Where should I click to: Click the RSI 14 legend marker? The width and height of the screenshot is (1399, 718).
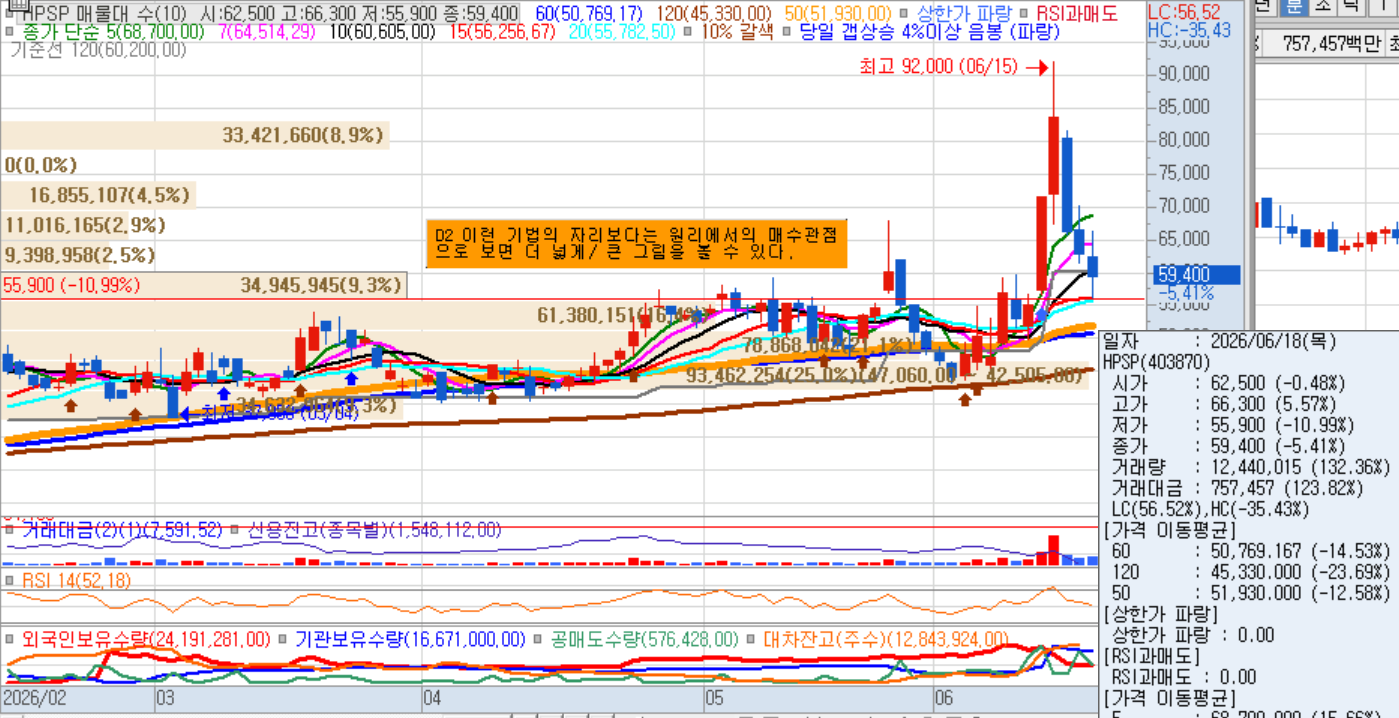(10, 580)
